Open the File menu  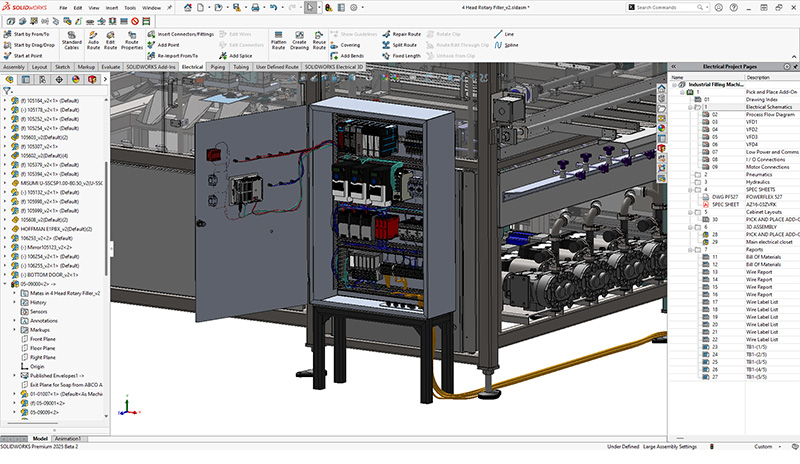pyautogui.click(x=63, y=8)
